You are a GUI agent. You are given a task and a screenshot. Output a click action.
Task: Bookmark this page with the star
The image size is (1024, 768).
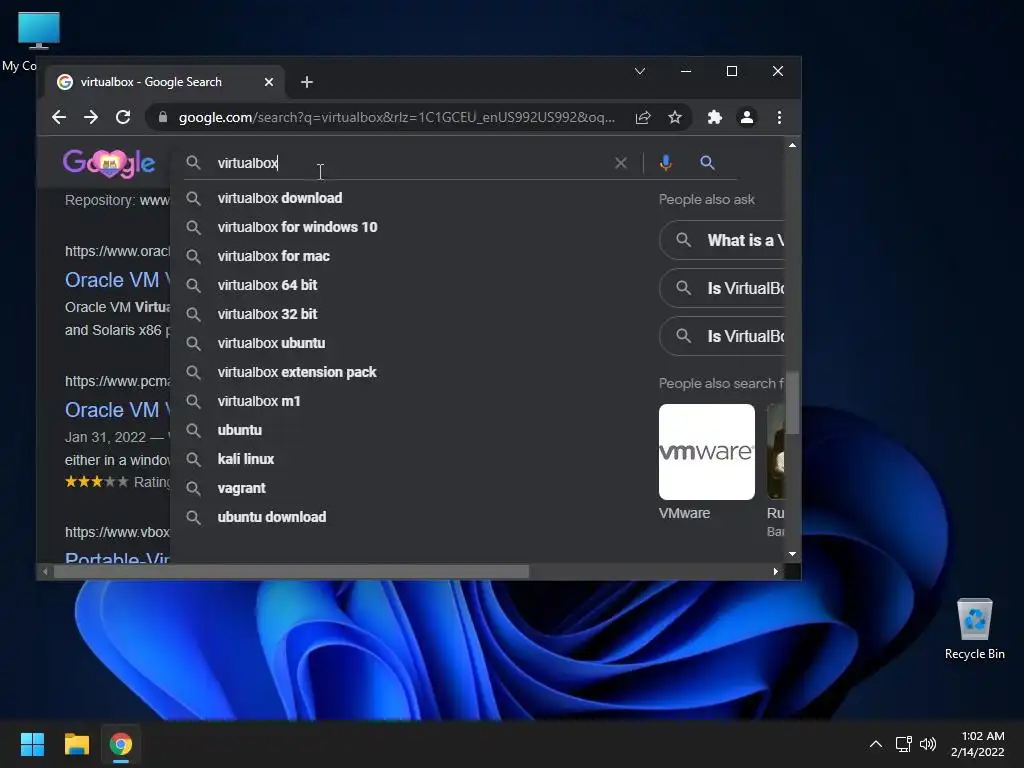pyautogui.click(x=675, y=118)
